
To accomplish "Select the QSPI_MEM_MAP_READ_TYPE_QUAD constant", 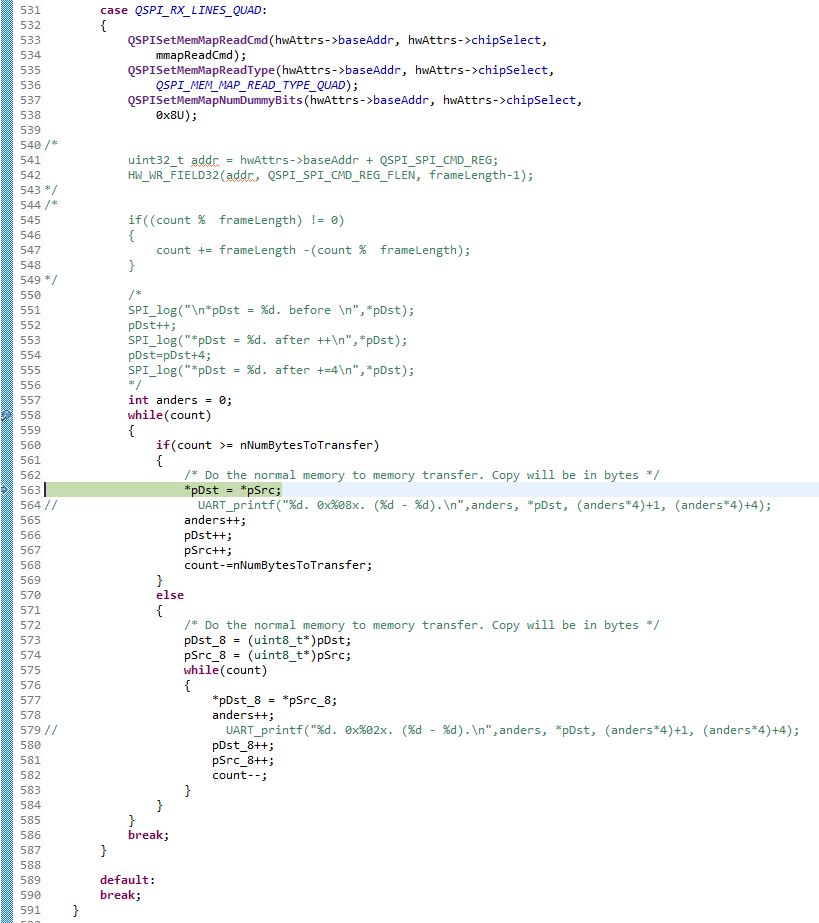I will (x=250, y=85).
